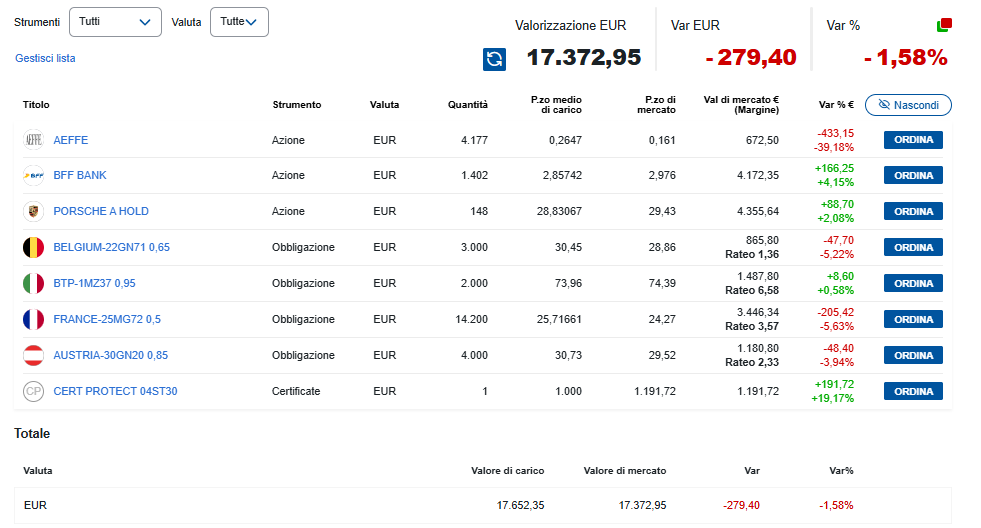
Task: Open the FRANCE-25MG72 0,5 bond link
Action: tap(107, 319)
